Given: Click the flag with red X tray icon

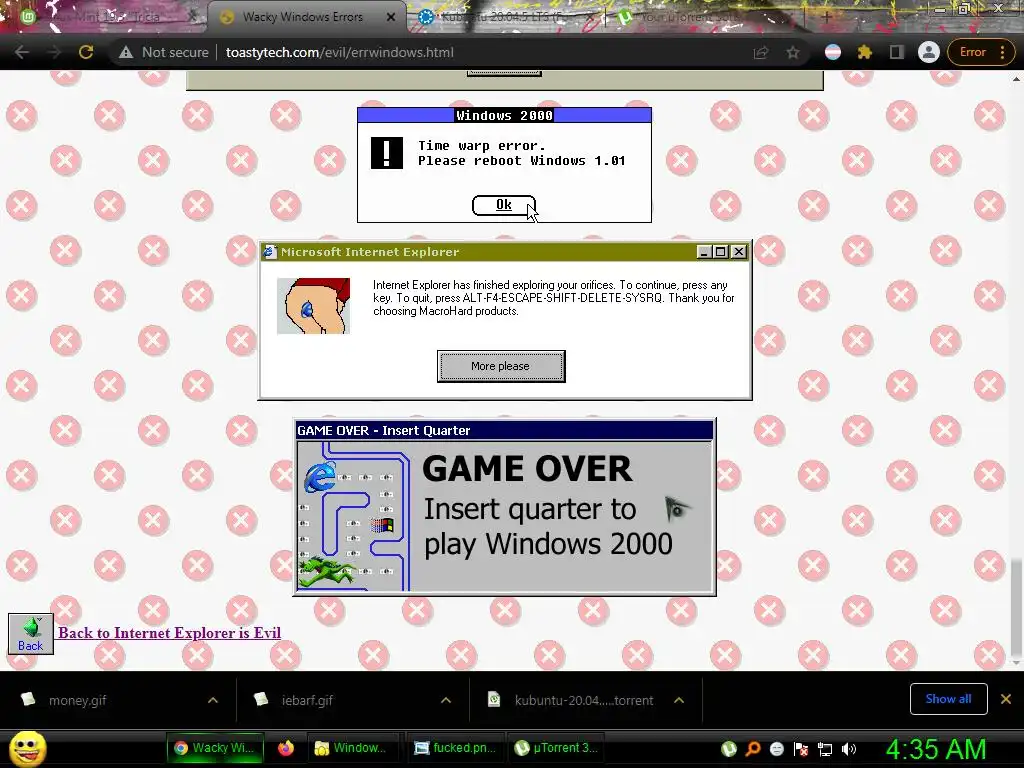Looking at the screenshot, I should pos(801,749).
